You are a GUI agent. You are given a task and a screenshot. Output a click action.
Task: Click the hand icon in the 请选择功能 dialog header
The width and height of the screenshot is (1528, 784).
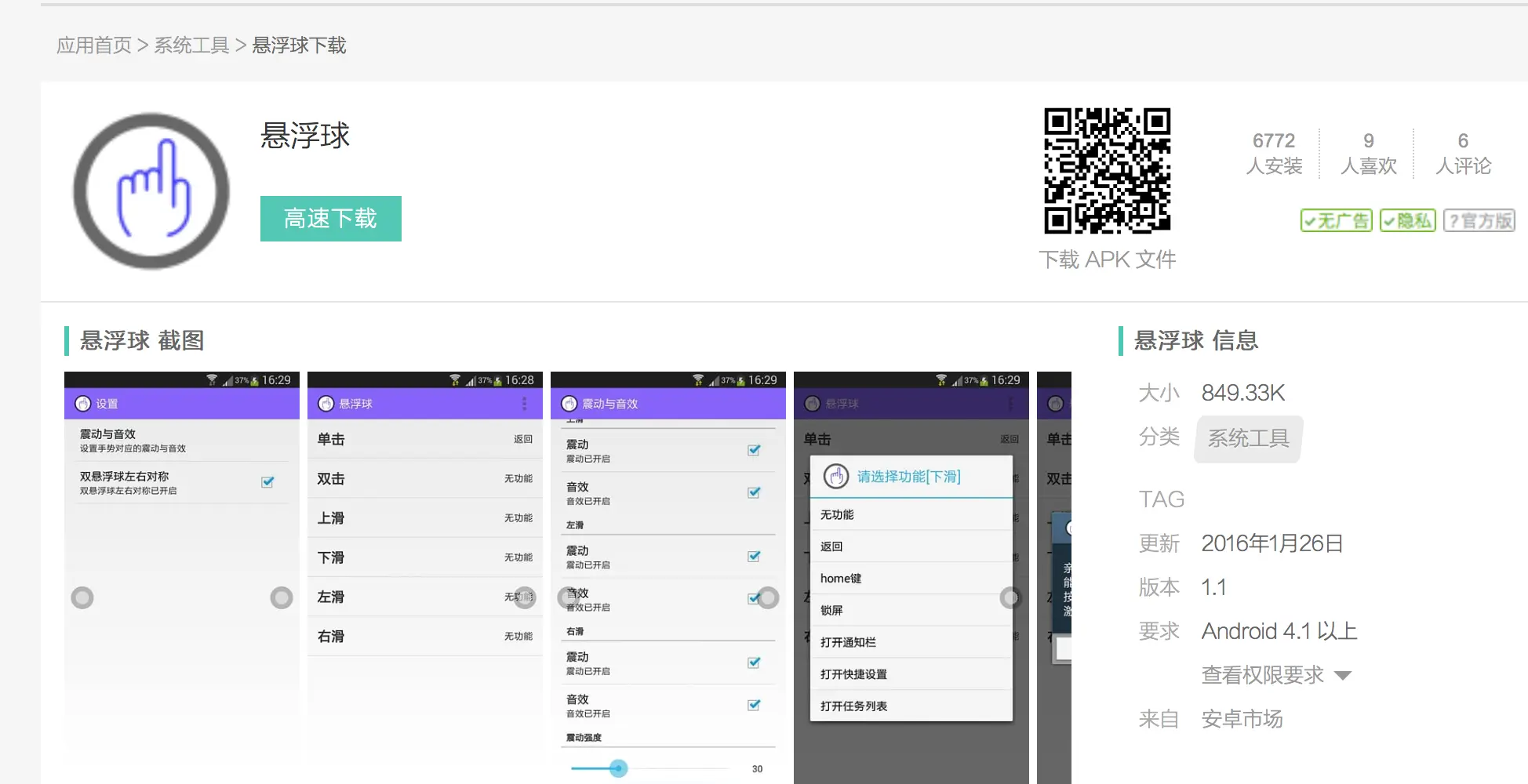836,476
